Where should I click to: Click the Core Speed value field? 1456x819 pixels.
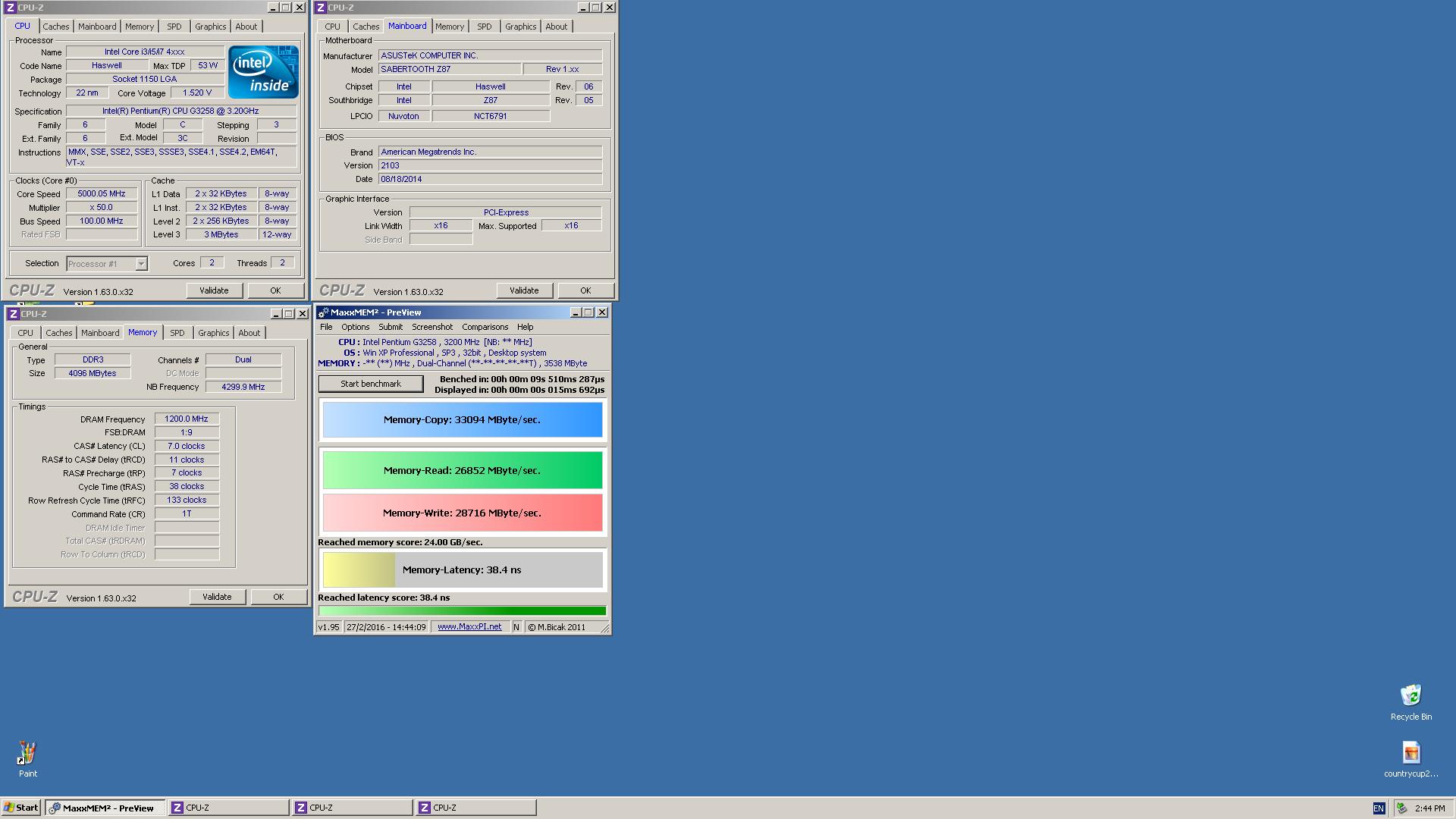coord(102,194)
